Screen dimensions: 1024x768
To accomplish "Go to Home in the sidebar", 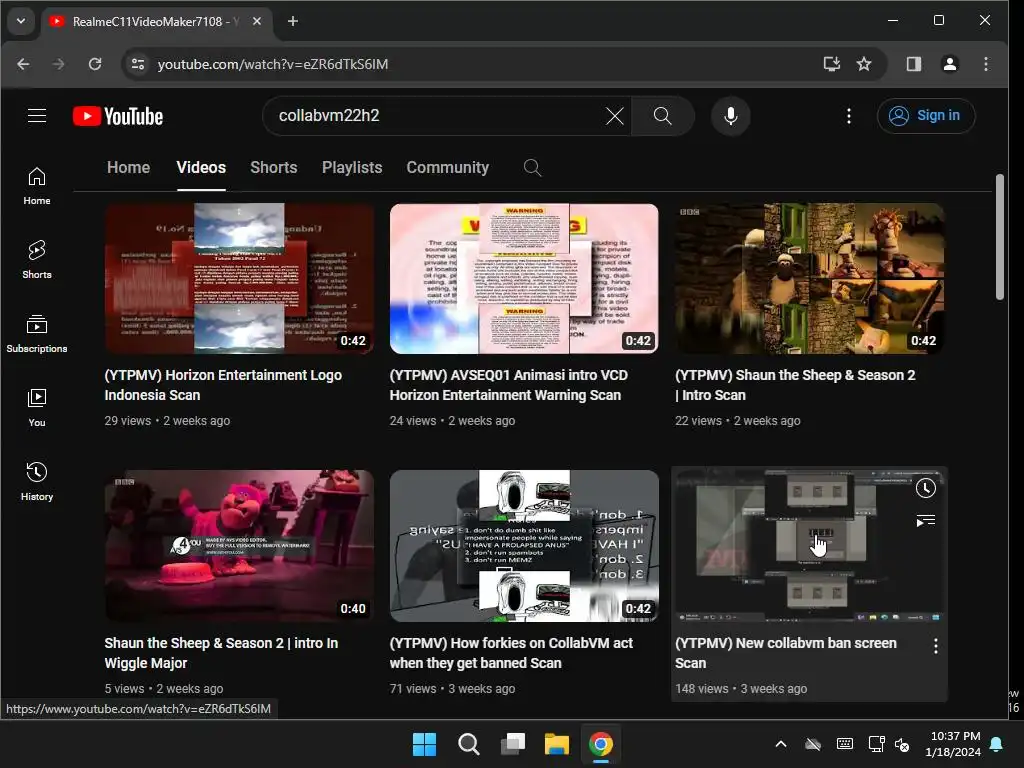I will (37, 186).
